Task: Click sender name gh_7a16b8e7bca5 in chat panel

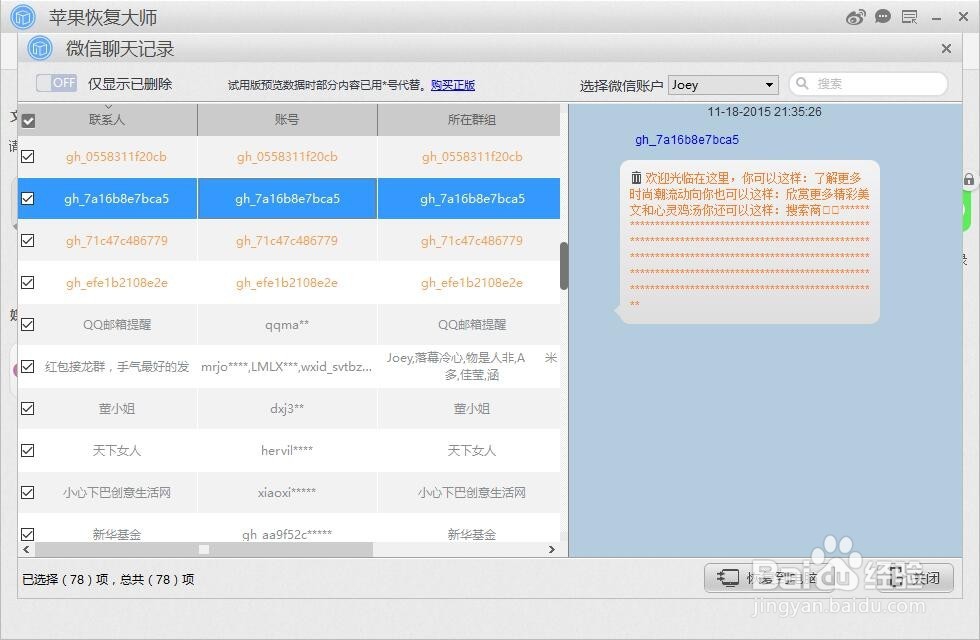Action: [687, 139]
